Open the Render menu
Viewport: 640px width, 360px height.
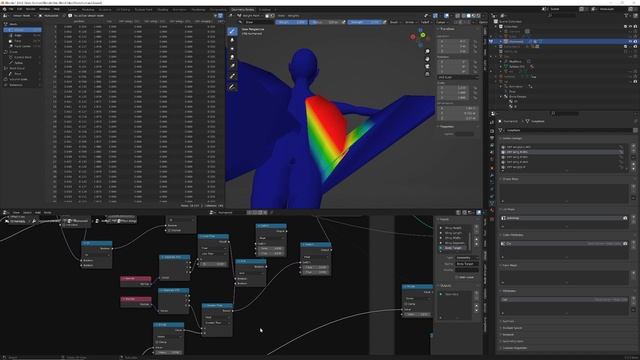(31, 9)
